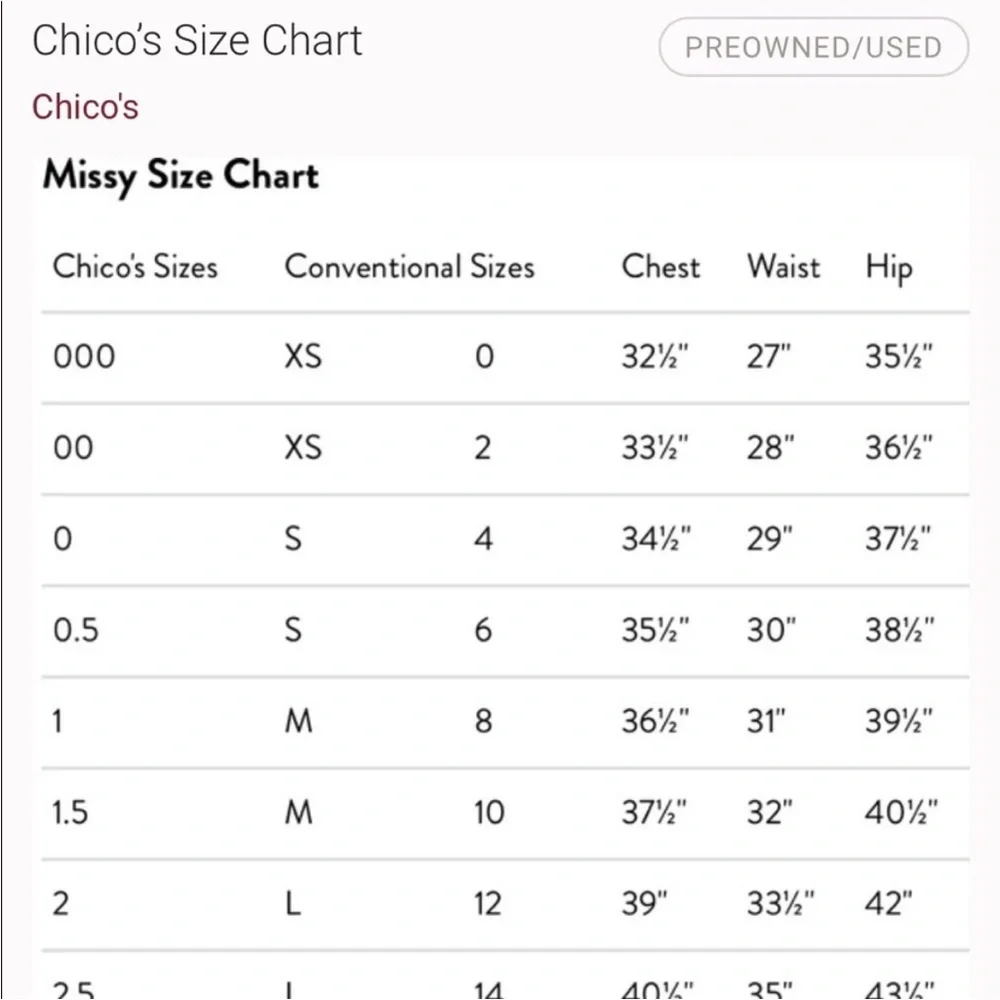Click the Chico's Sizes column header
Image resolution: width=1000 pixels, height=1000 pixels.
[135, 267]
